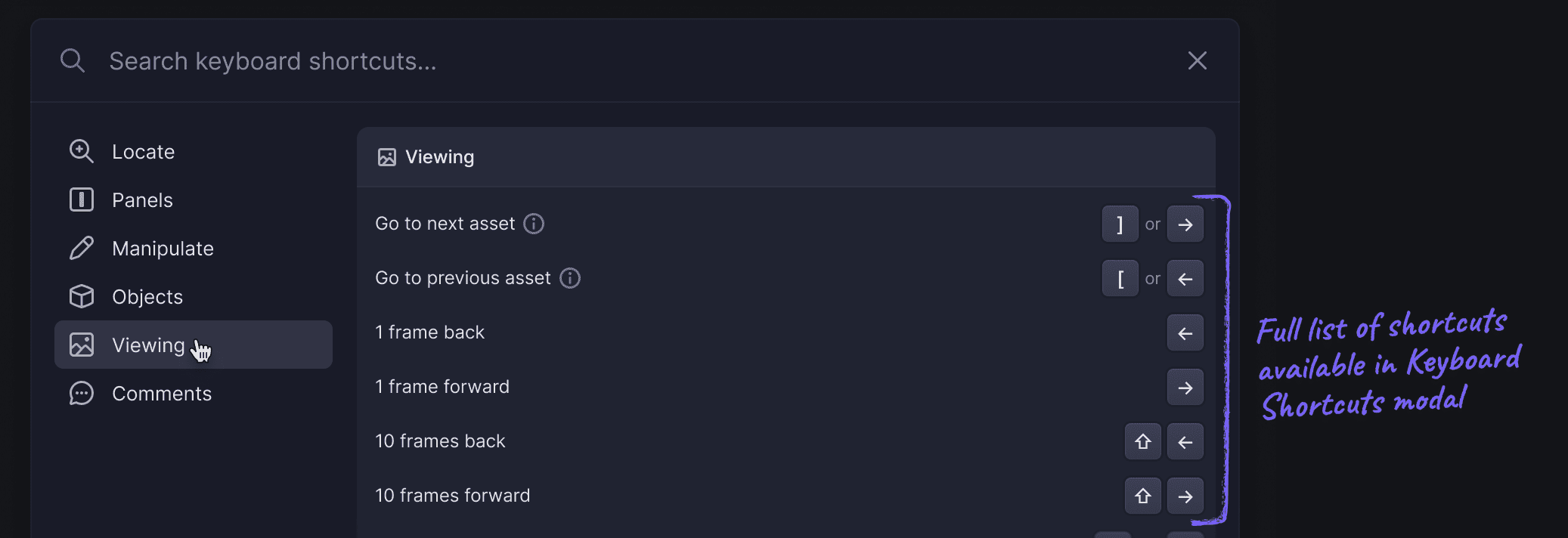
Task: Click the Panels sidebar icon
Action: (x=82, y=199)
